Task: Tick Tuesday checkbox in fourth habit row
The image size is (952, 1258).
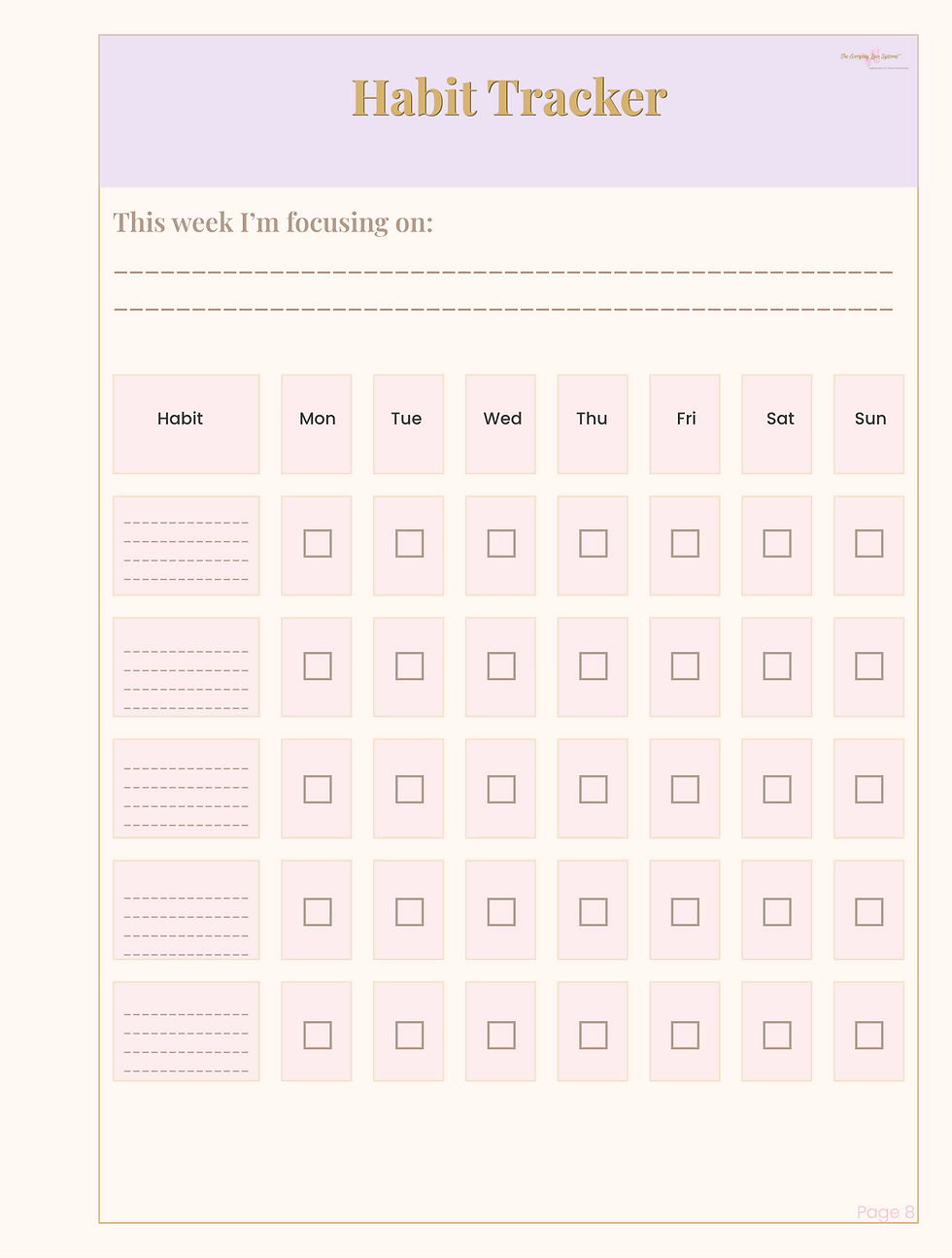Action: [x=410, y=911]
